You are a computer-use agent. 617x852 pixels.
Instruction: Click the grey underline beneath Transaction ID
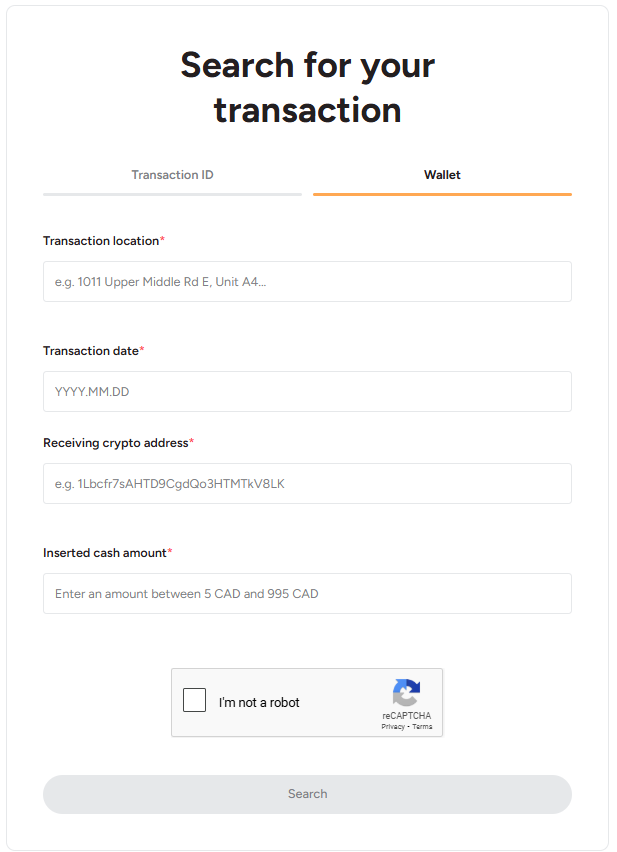pos(172,194)
